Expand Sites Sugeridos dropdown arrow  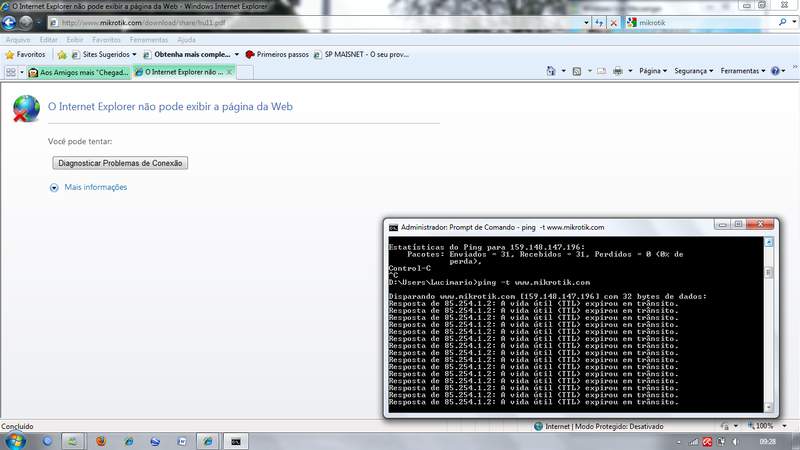134,55
